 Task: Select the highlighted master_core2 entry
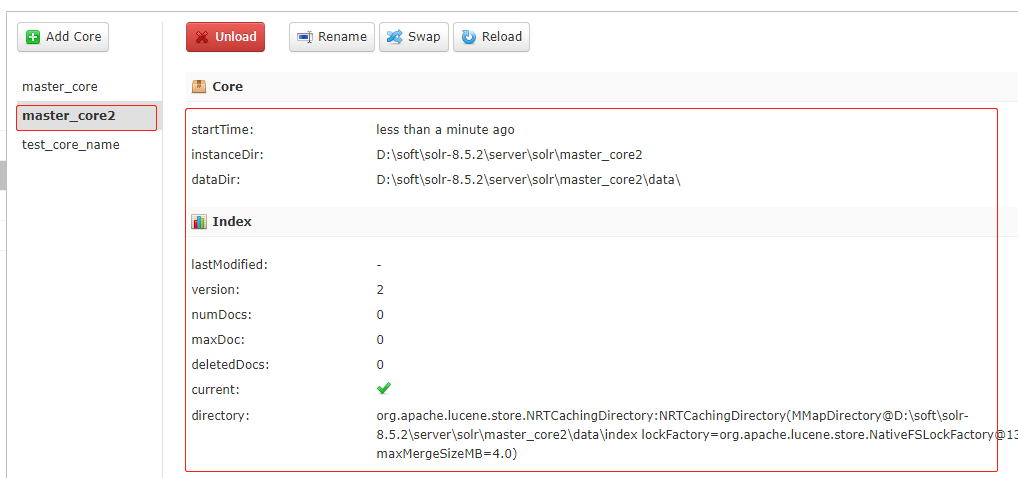(69, 116)
